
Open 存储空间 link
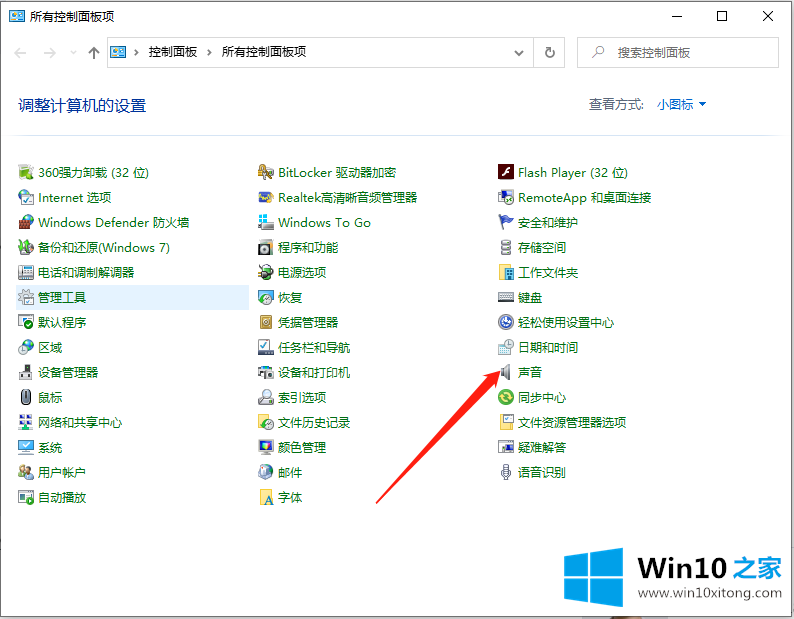tap(542, 247)
